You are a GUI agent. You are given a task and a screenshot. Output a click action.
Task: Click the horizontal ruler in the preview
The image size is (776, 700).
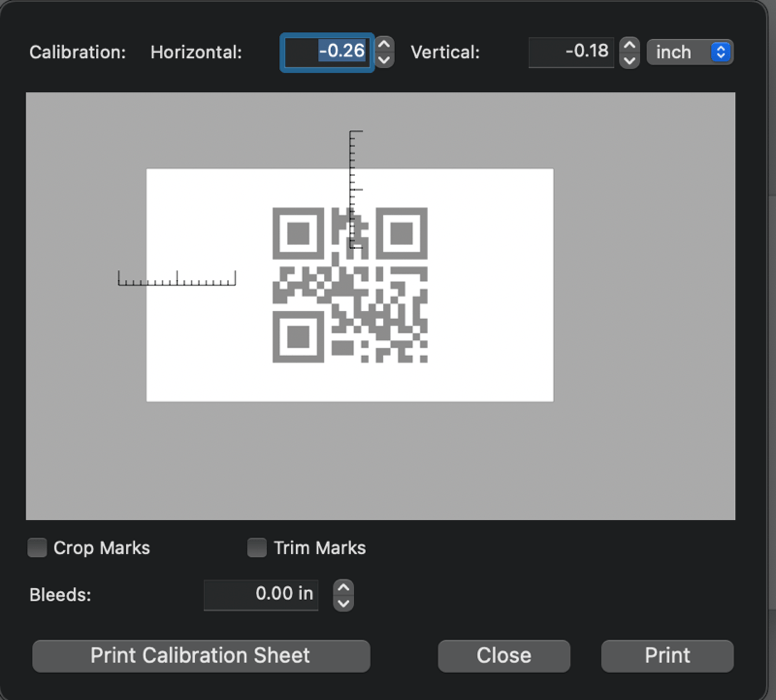[177, 278]
